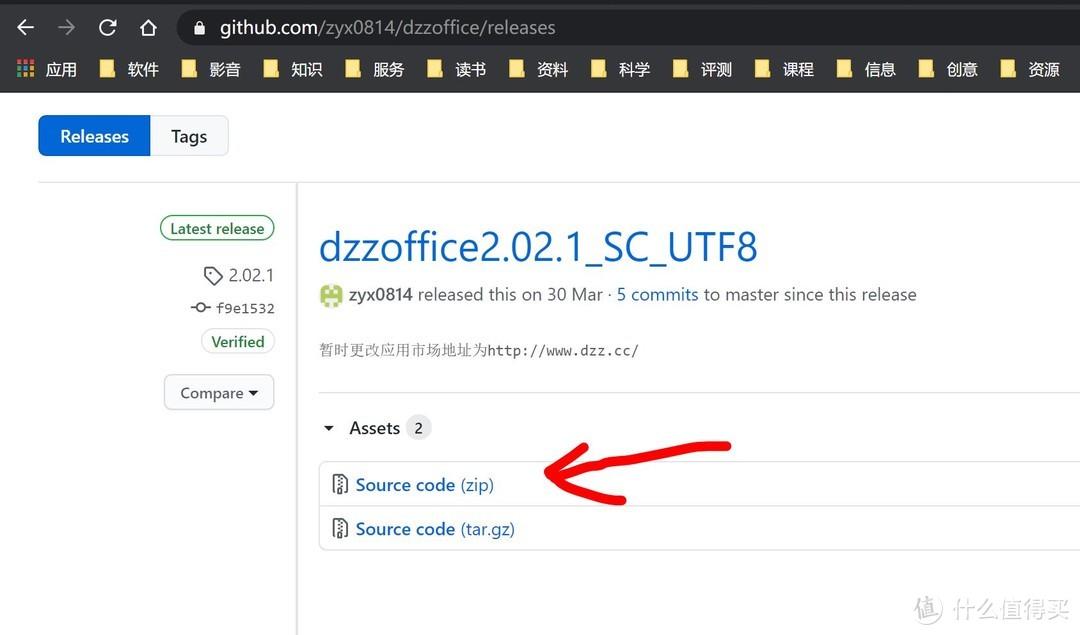Click the http://www.dzz.cc/ text in description
Viewport: 1080px width, 635px height.
click(563, 351)
